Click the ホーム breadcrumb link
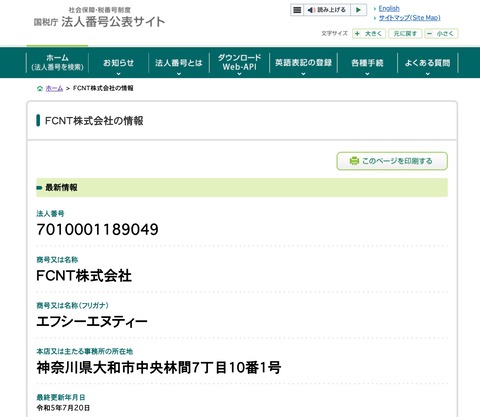Screen dimensions: 480x417 [x=54, y=88]
